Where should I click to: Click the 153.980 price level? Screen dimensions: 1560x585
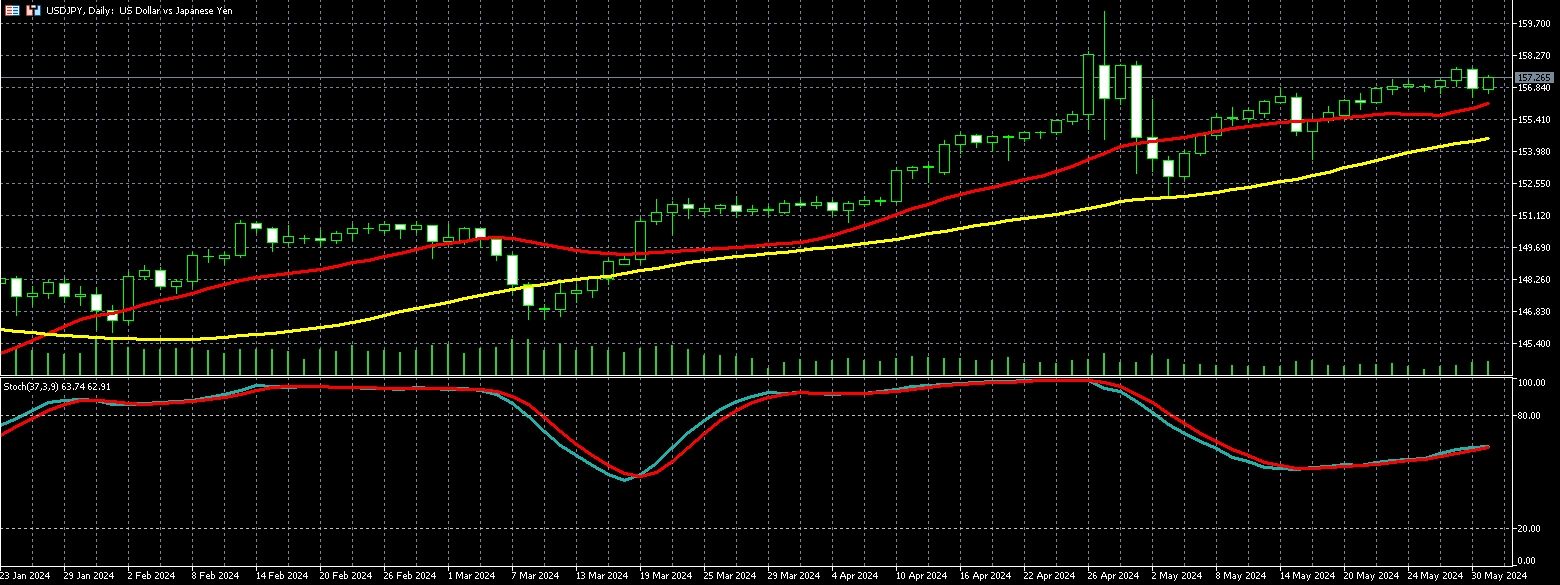tap(1533, 152)
